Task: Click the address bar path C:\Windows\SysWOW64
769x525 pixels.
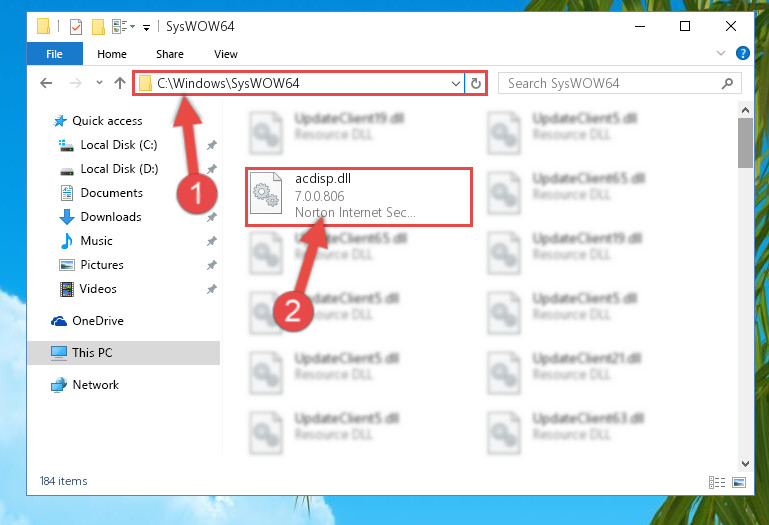Action: (x=228, y=83)
